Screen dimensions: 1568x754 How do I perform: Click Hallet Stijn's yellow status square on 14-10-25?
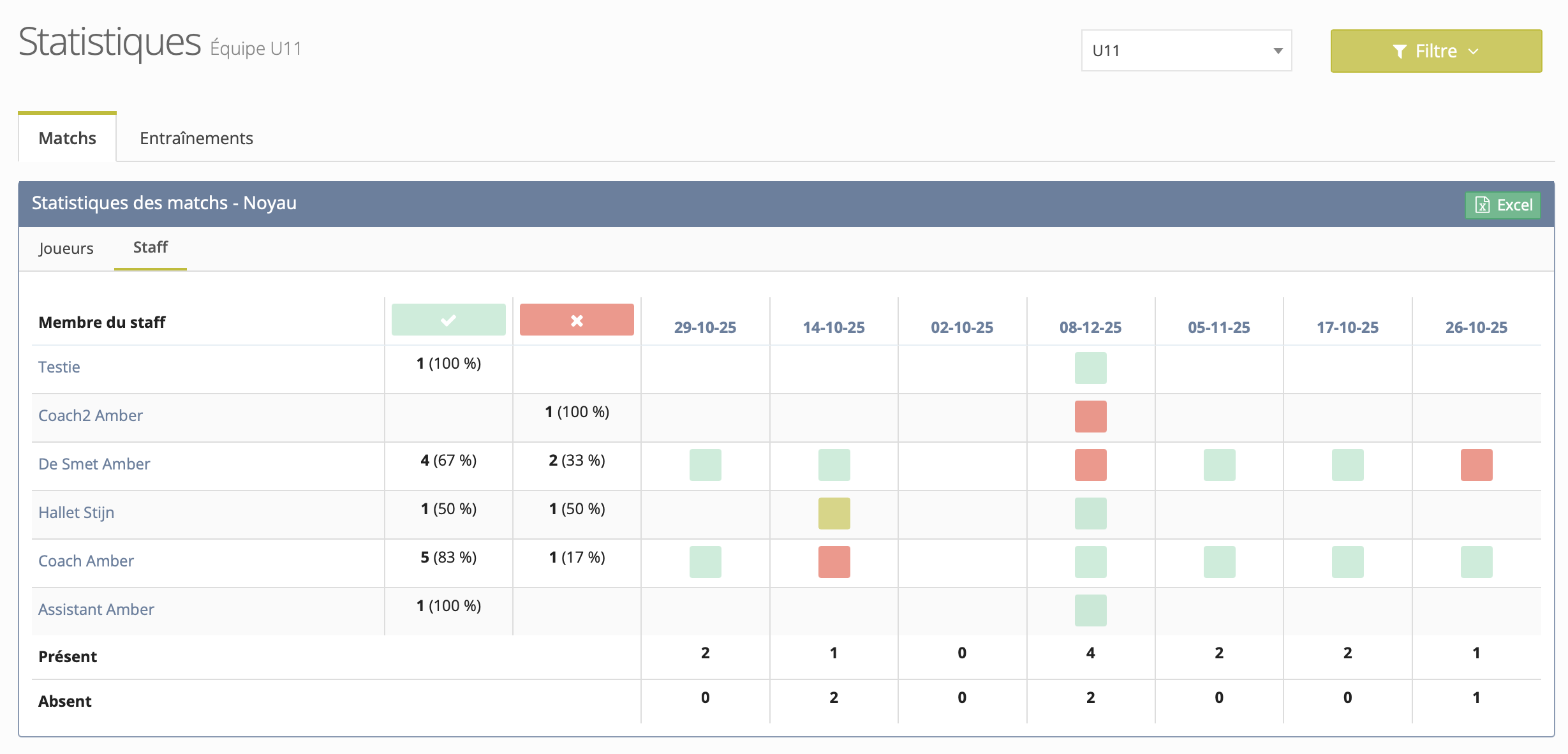[x=834, y=514]
